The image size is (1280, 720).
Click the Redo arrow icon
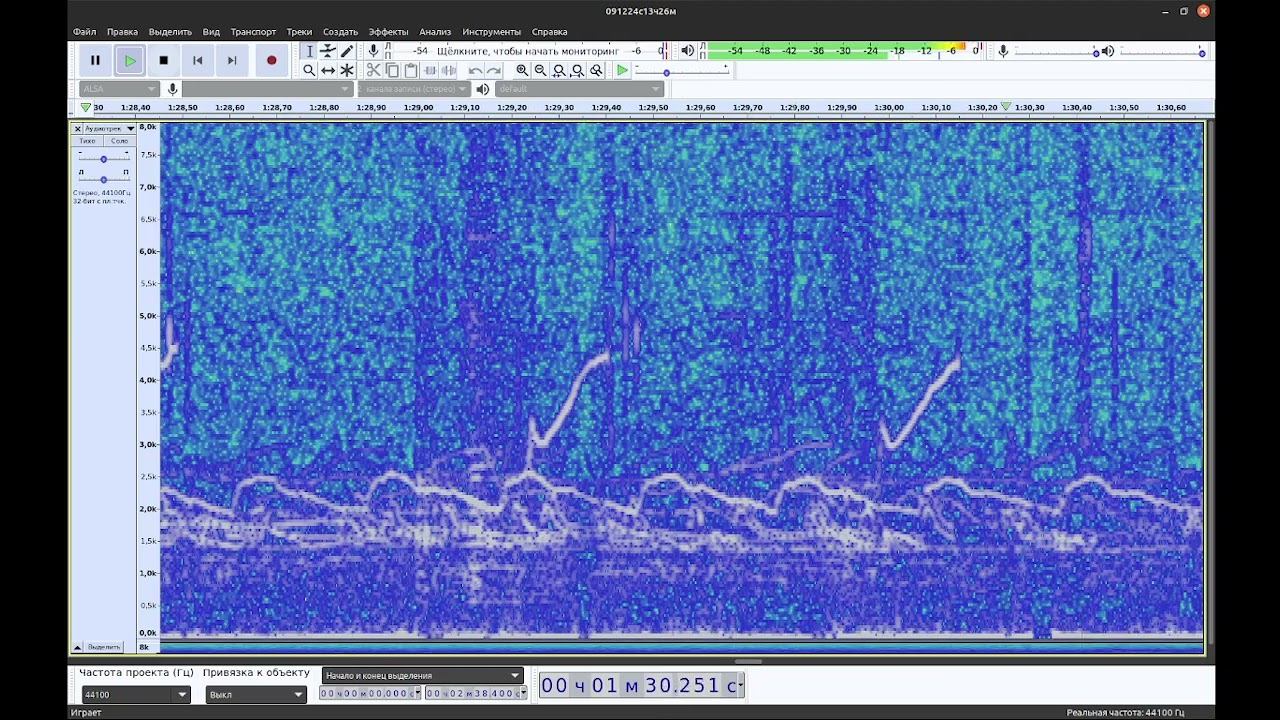coord(494,70)
